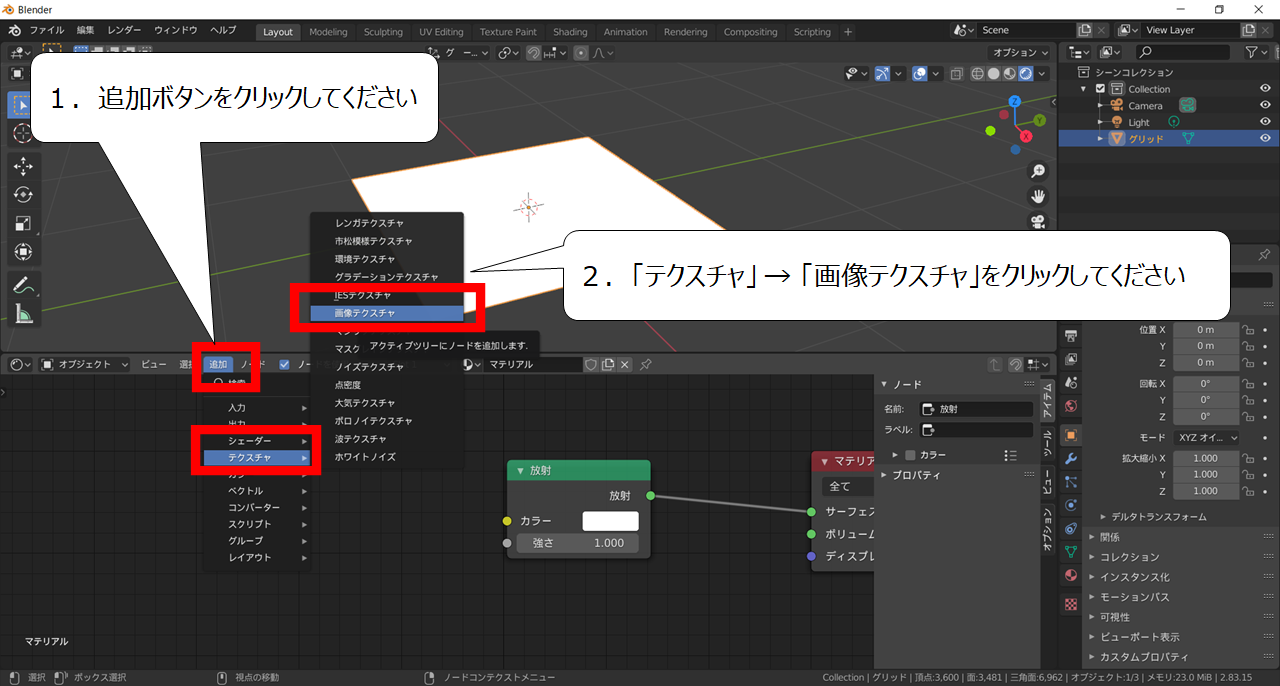Open the Particles properties tab icon
1280x686 pixels.
1071,482
